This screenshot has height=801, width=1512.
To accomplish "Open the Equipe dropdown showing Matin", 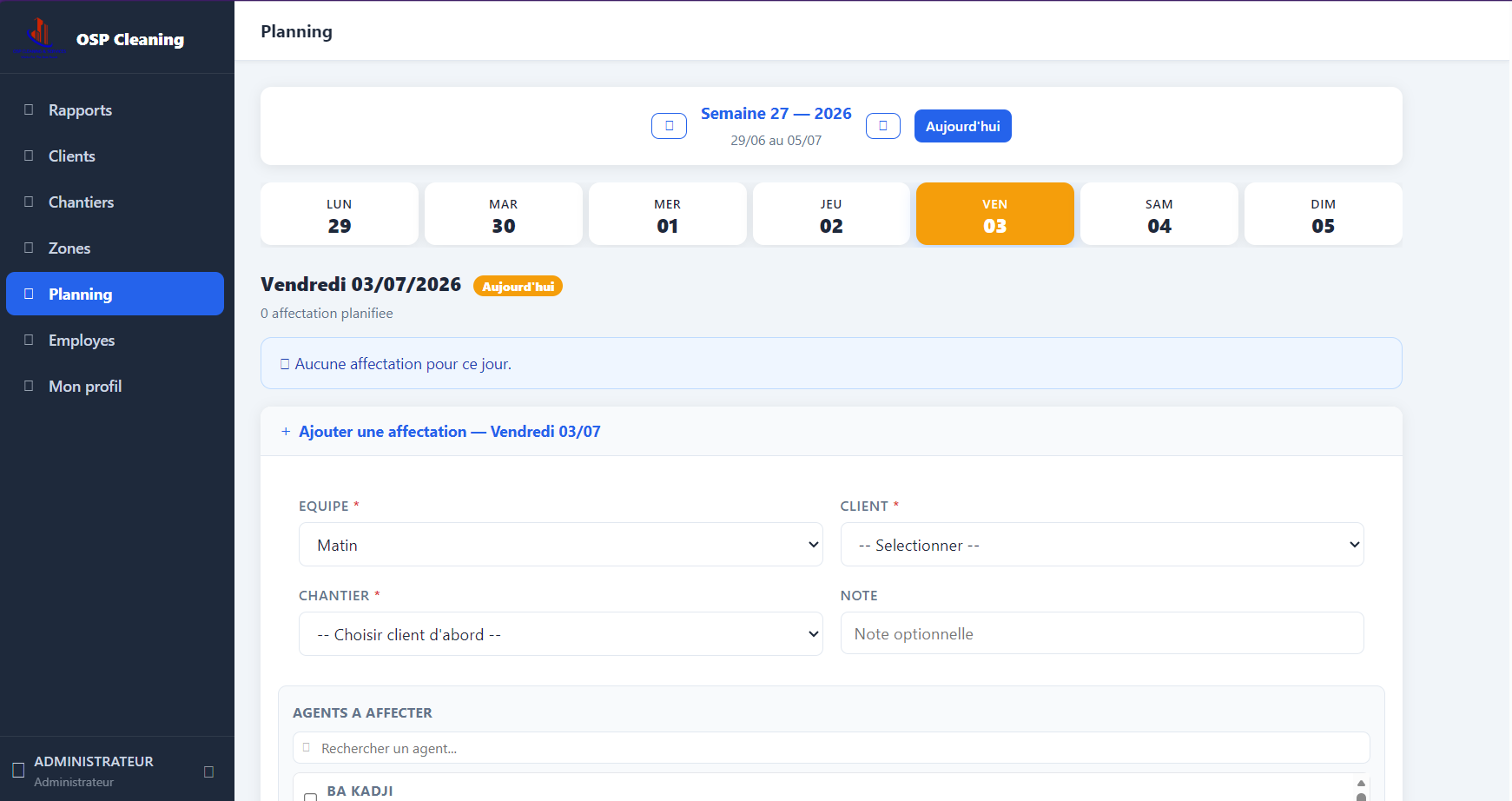I will point(560,545).
